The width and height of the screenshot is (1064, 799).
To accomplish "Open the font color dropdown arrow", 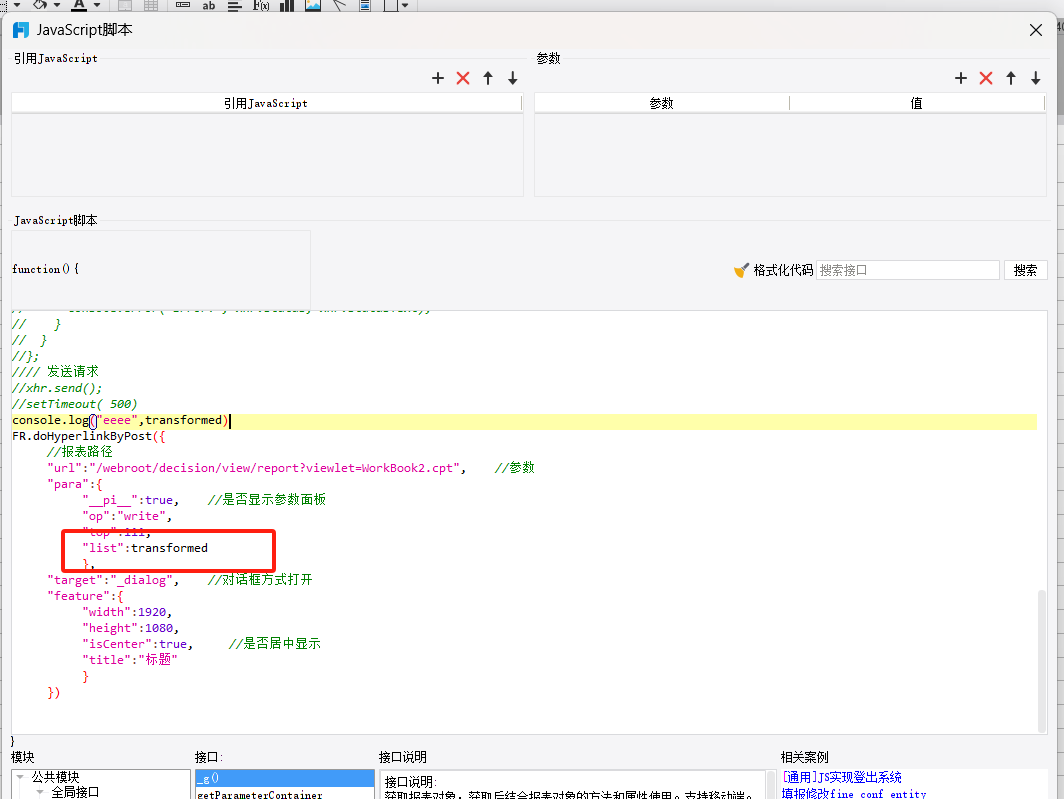I will [x=97, y=5].
